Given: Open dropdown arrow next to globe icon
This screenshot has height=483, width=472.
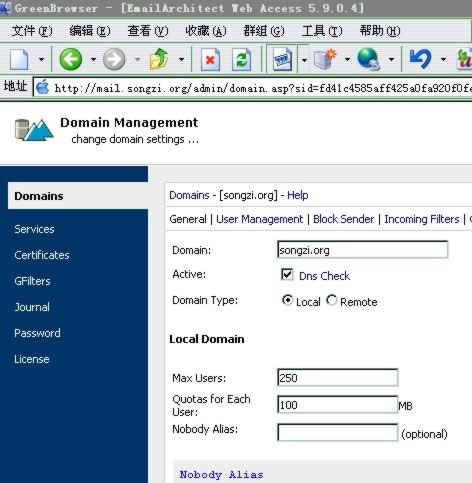Looking at the screenshot, I should point(391,60).
